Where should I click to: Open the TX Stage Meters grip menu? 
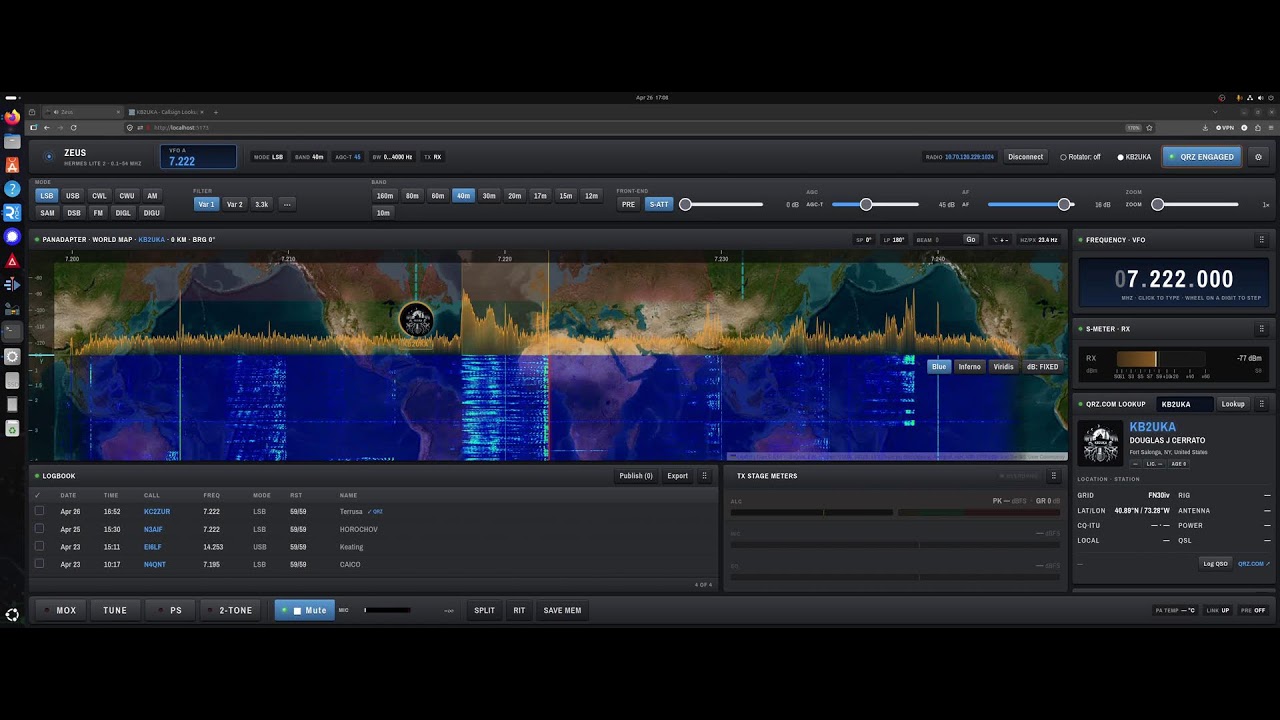coord(1053,476)
